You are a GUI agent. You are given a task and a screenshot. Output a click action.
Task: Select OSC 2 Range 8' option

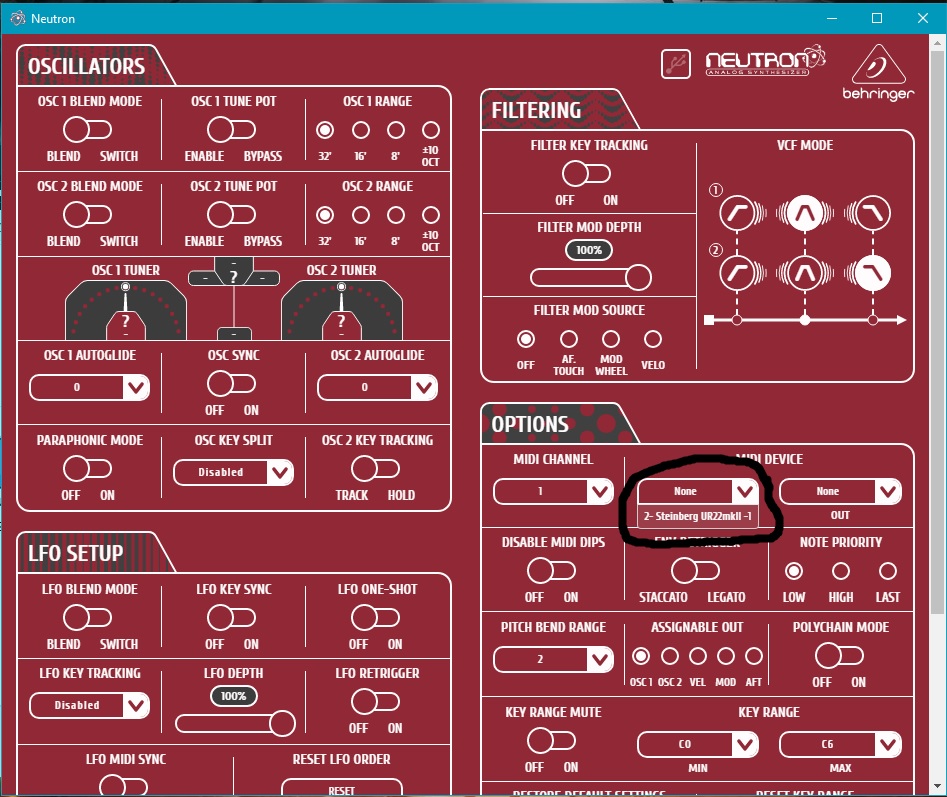[x=396, y=215]
